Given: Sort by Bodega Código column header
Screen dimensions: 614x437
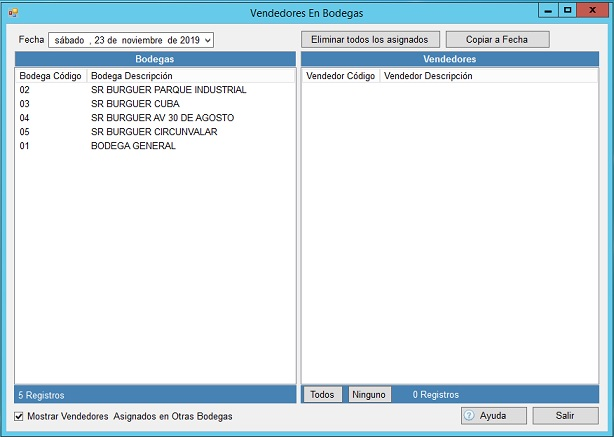Looking at the screenshot, I should point(50,76).
